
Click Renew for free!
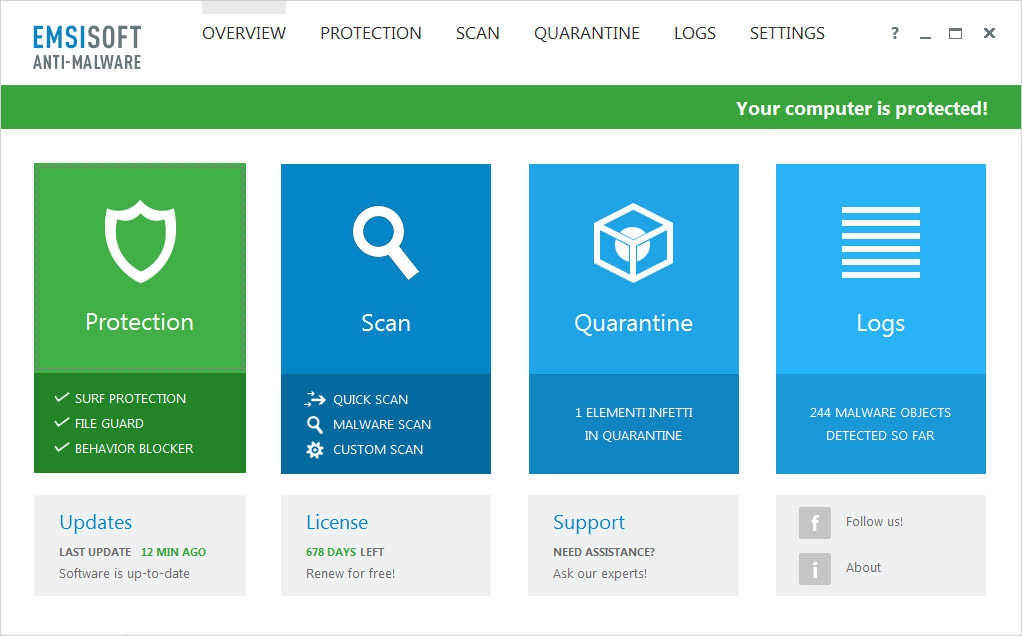351,573
